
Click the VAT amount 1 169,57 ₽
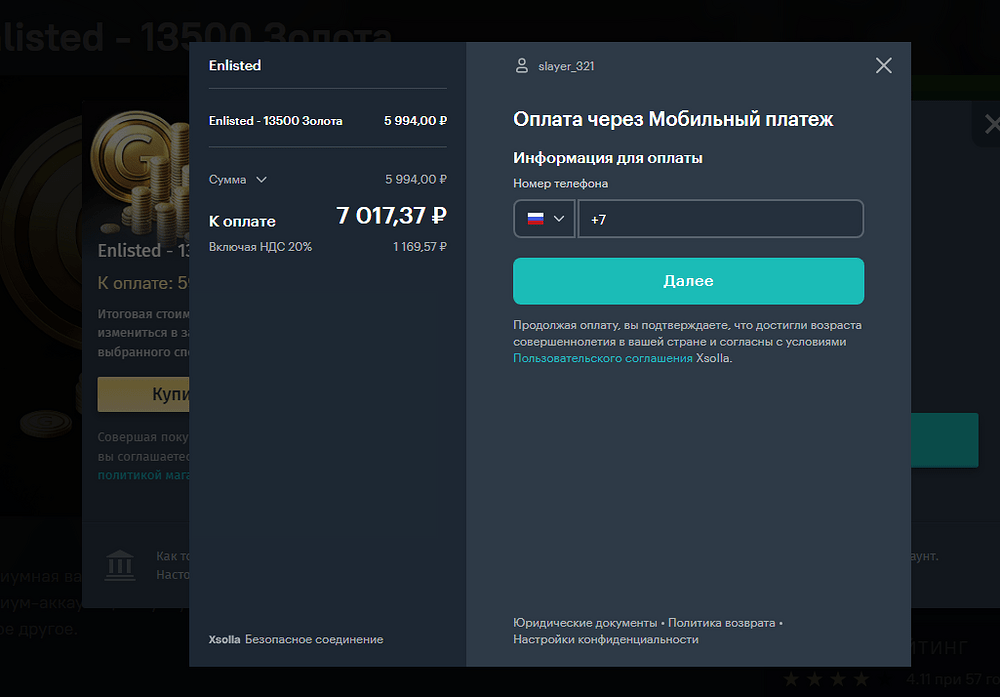coord(420,247)
